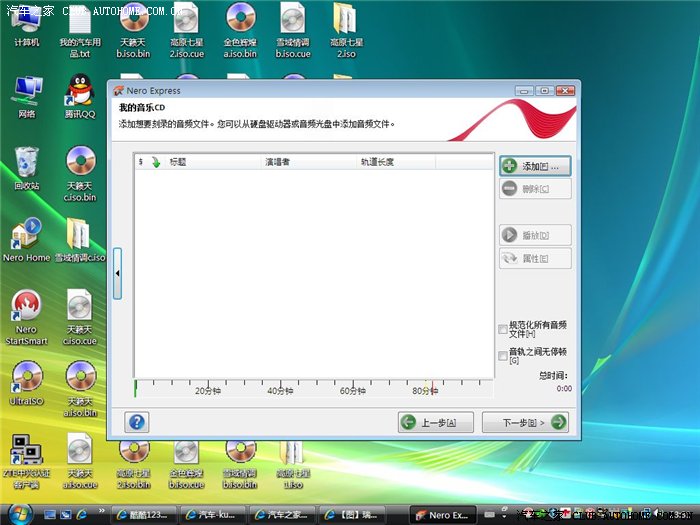Launch Internet Explorer from quick launch
700x525 pixels.
click(x=82, y=515)
